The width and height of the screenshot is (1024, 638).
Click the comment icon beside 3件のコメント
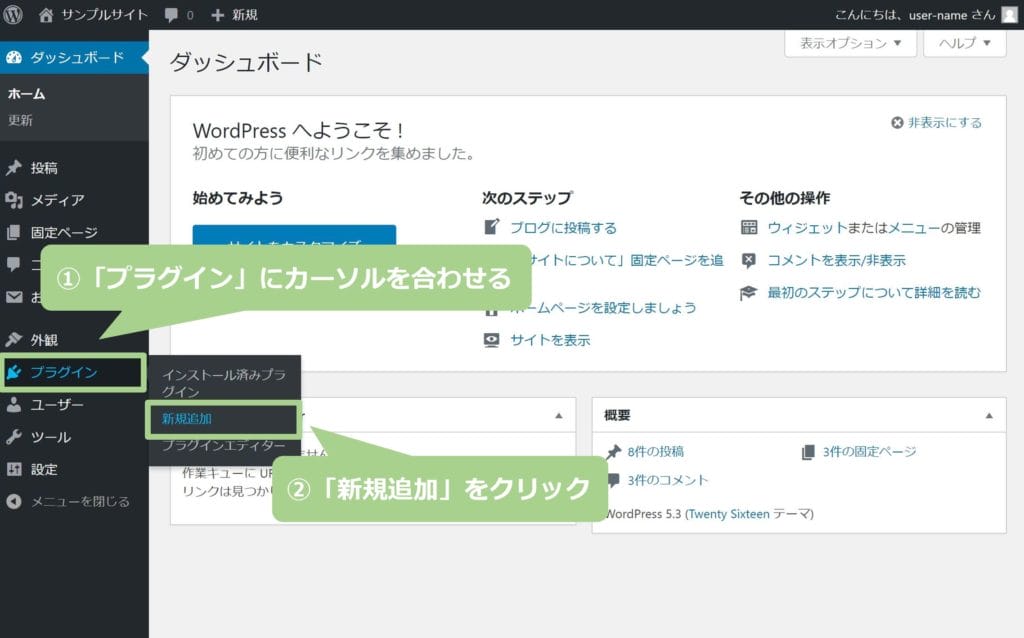click(613, 480)
